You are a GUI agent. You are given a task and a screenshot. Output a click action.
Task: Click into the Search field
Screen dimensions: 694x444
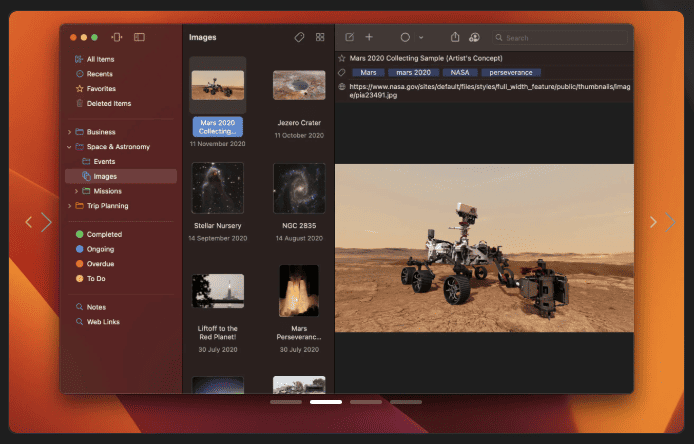point(560,38)
